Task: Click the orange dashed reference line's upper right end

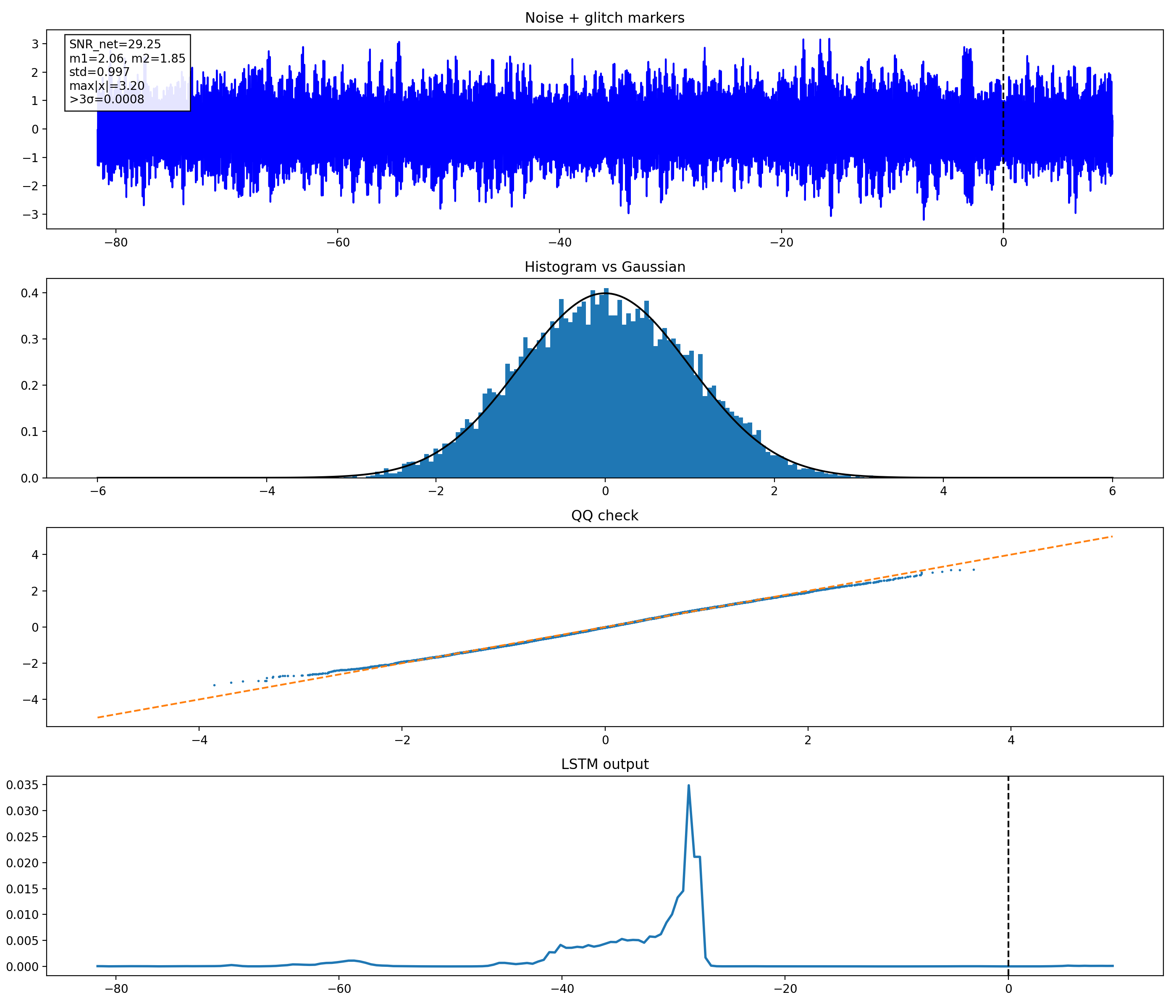Action: pos(1111,537)
